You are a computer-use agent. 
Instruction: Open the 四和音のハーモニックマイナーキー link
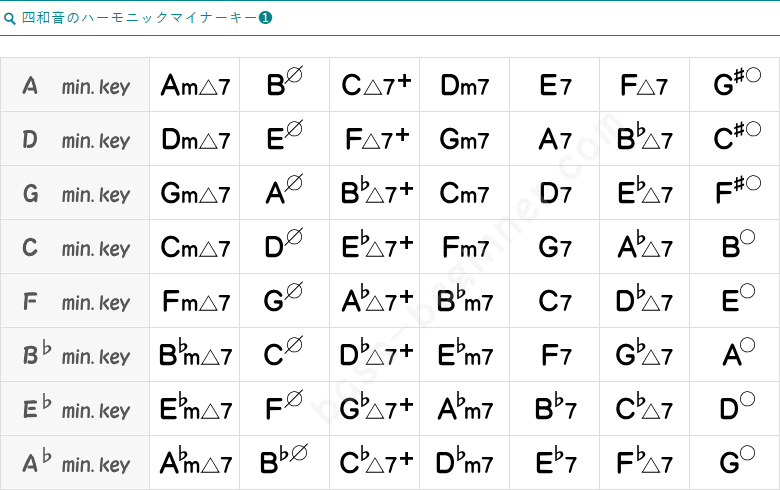click(139, 18)
